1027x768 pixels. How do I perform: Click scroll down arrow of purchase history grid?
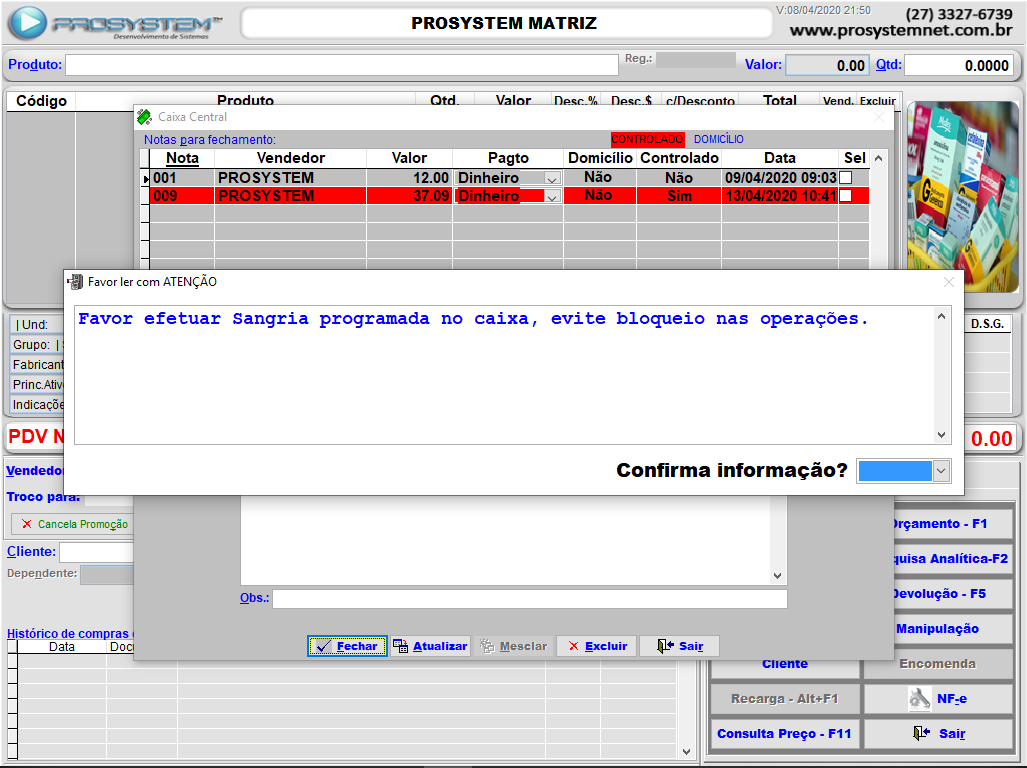(686, 752)
